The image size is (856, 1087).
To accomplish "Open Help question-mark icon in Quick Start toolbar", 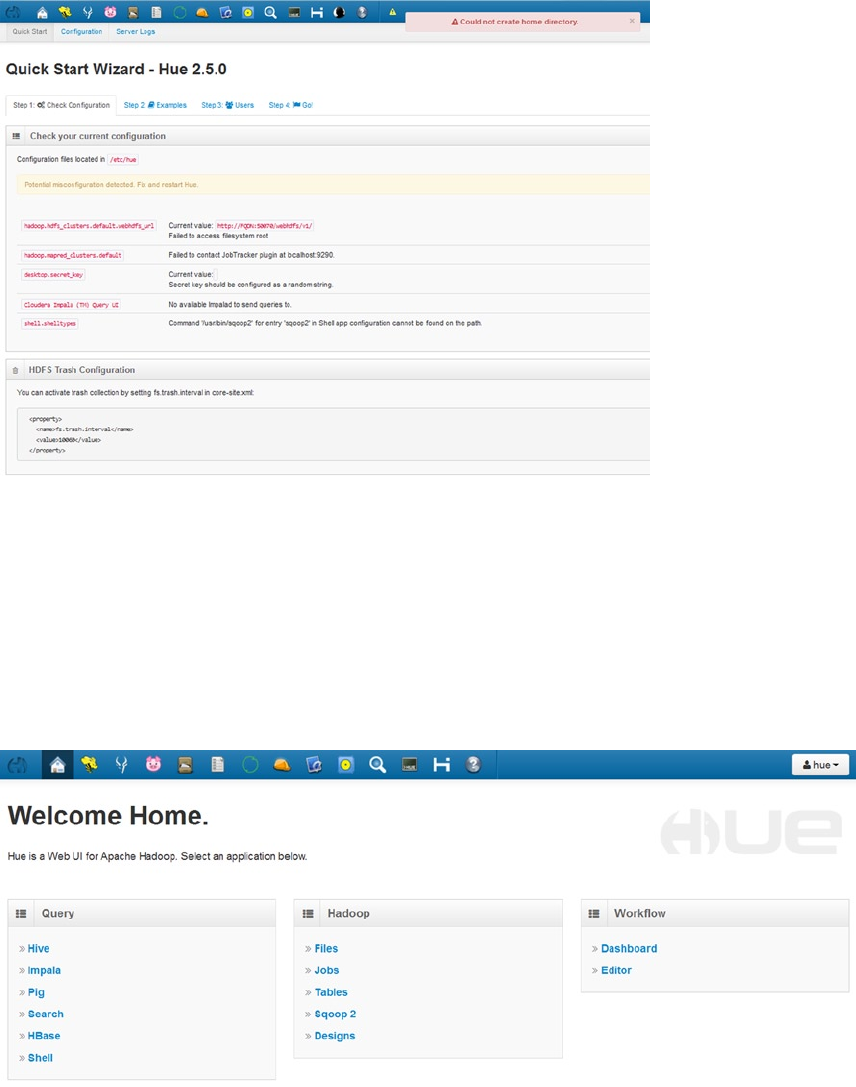I will (x=362, y=12).
